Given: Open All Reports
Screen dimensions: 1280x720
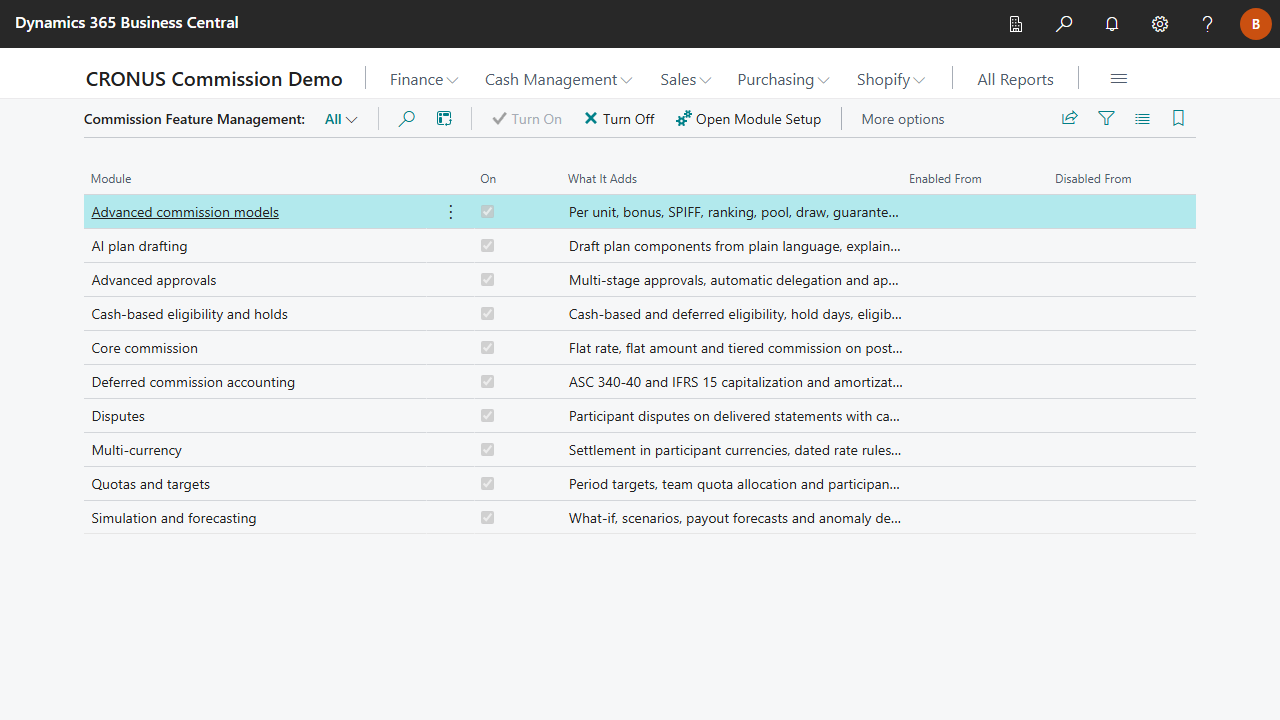Looking at the screenshot, I should [1015, 79].
